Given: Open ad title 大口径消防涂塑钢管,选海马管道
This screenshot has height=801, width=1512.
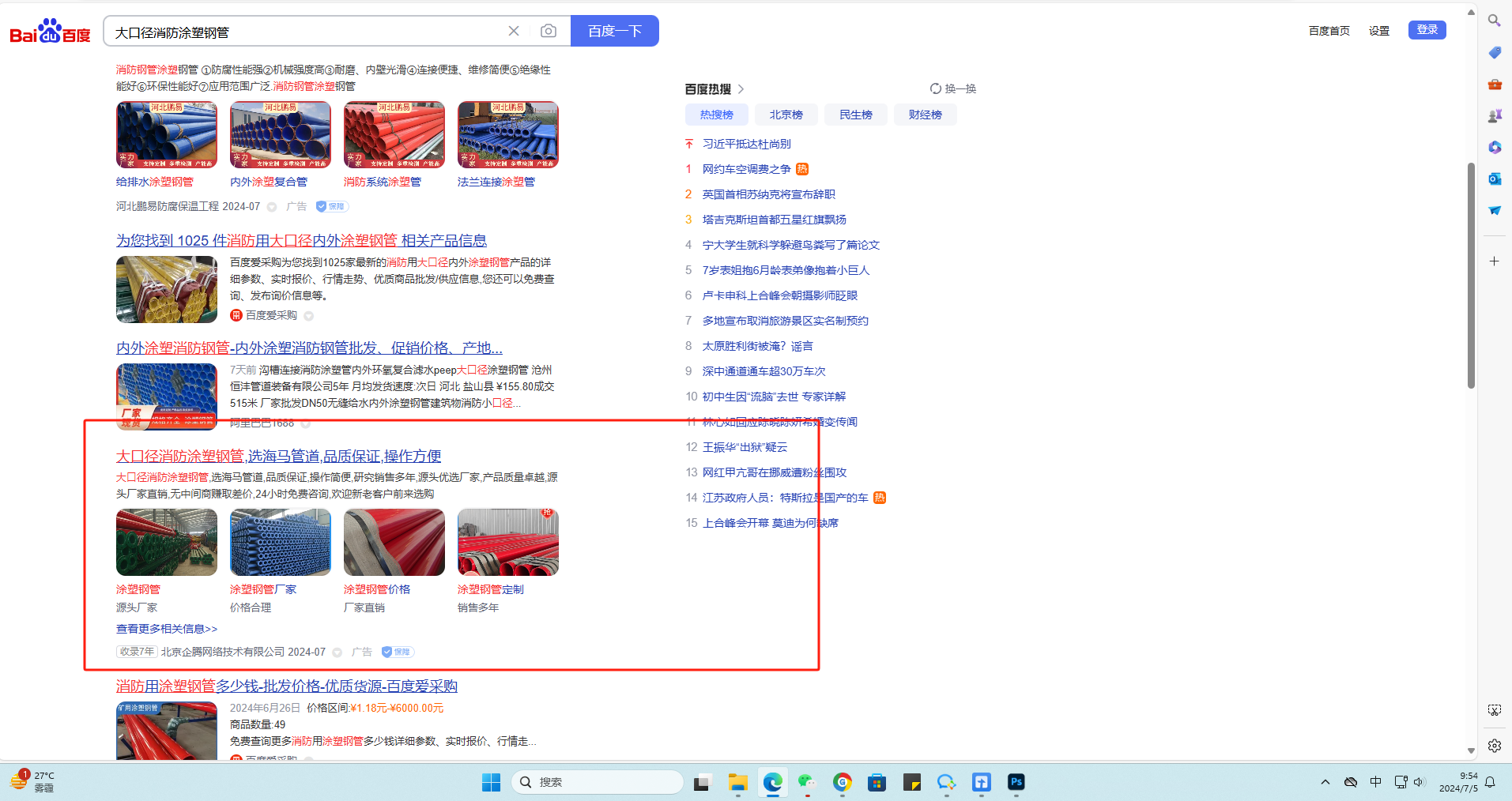Looking at the screenshot, I should click(278, 456).
